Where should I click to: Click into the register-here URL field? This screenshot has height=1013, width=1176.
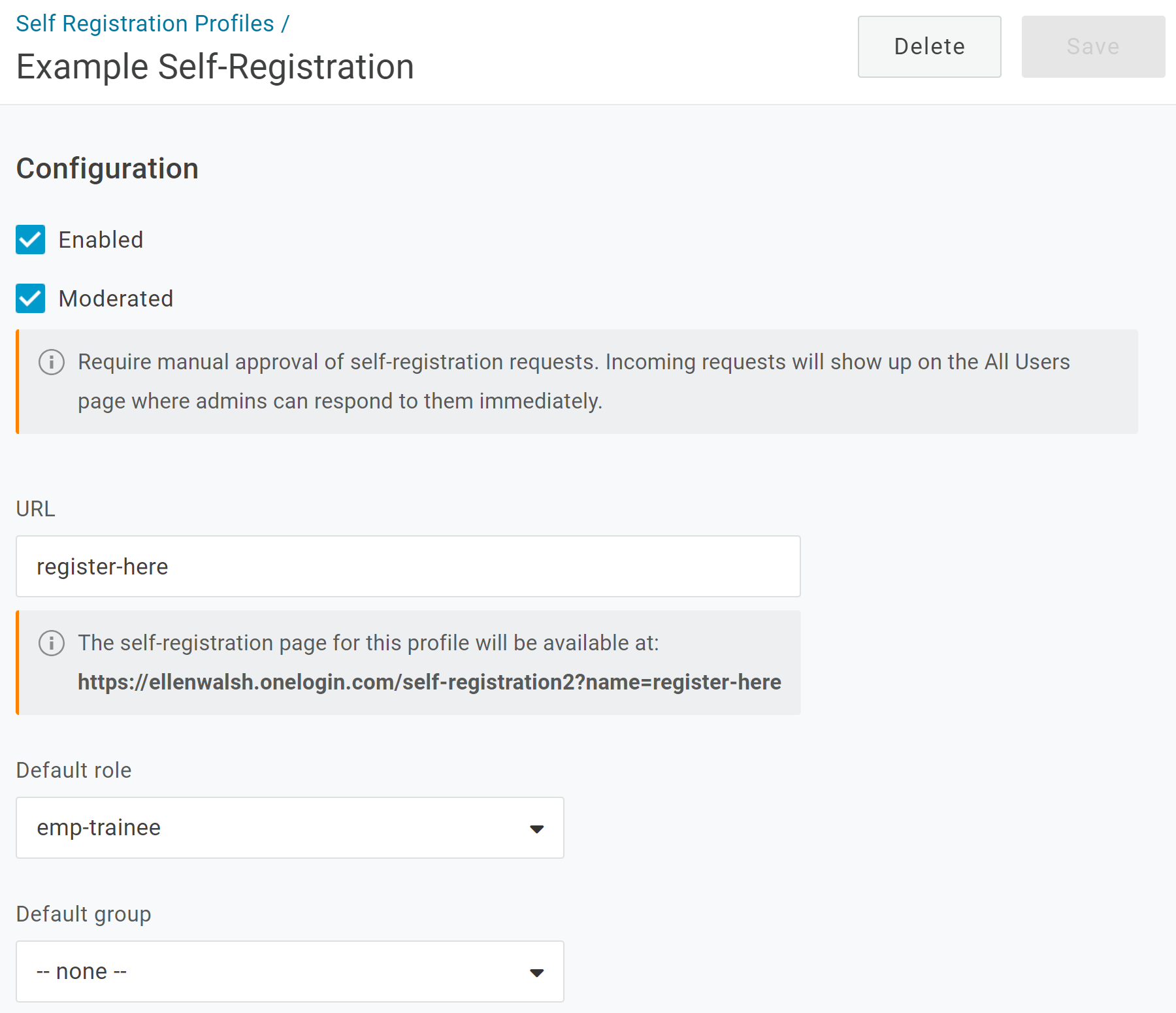point(408,566)
